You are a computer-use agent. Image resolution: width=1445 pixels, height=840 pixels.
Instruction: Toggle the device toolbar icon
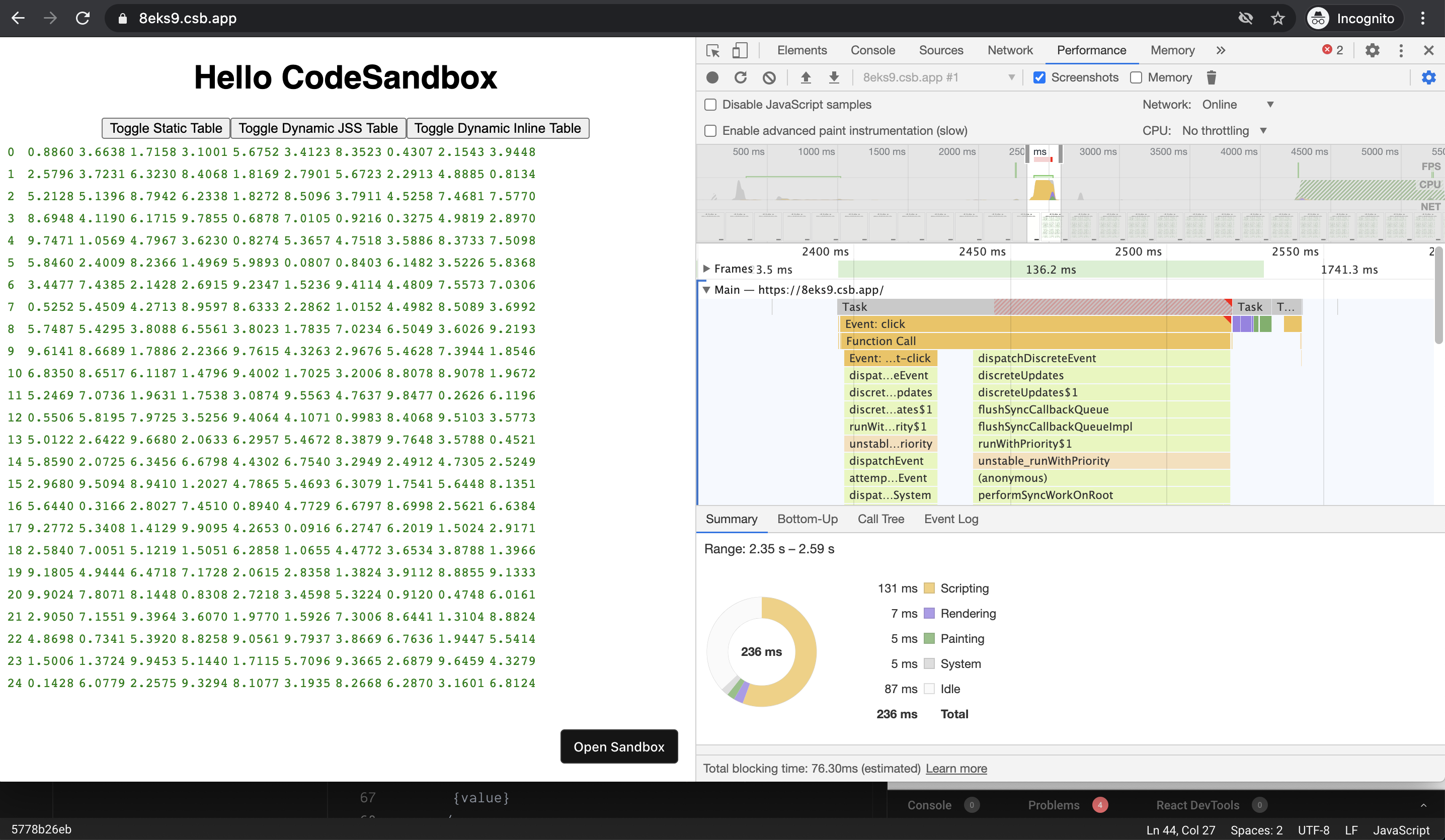pyautogui.click(x=740, y=50)
